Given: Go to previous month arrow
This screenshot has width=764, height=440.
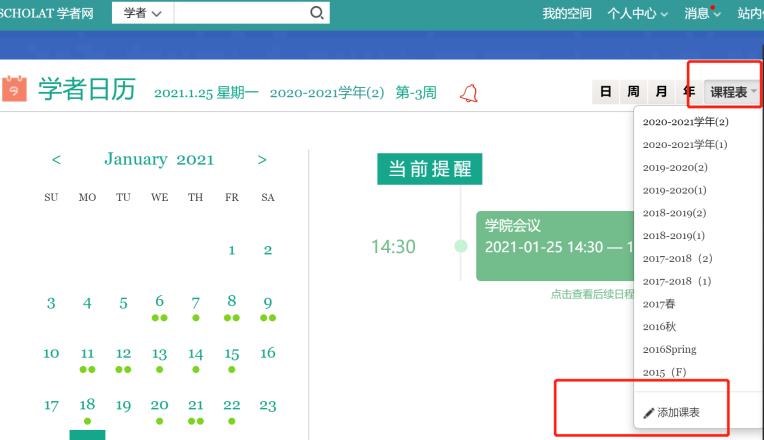Looking at the screenshot, I should [56, 160].
